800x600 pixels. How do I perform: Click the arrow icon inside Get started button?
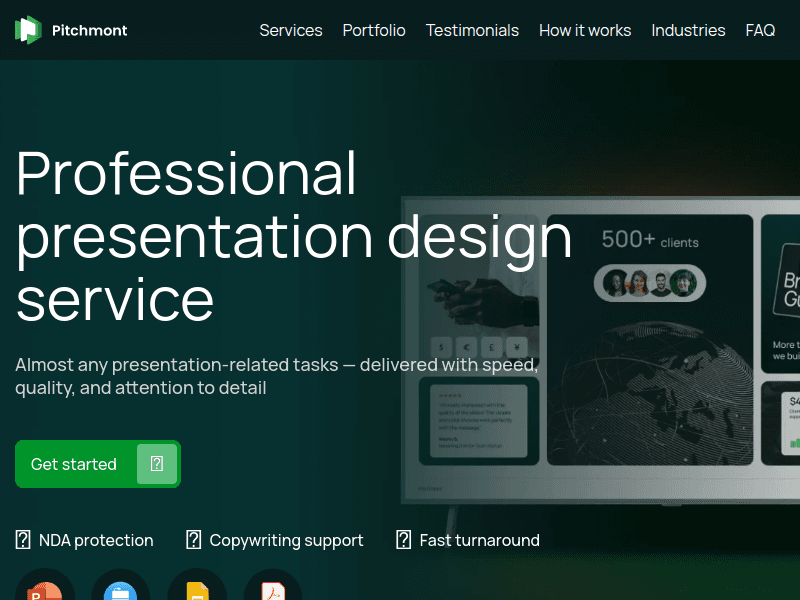pyautogui.click(x=157, y=464)
